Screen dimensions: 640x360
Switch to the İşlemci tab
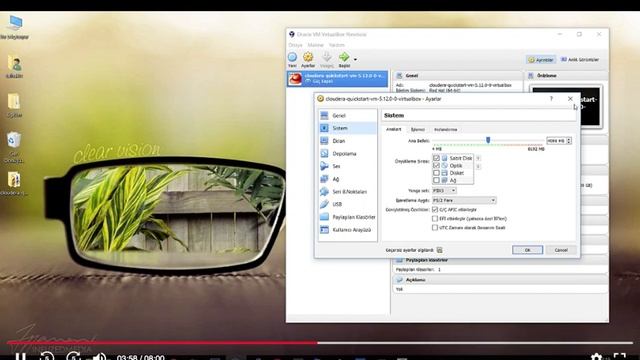pyautogui.click(x=418, y=129)
